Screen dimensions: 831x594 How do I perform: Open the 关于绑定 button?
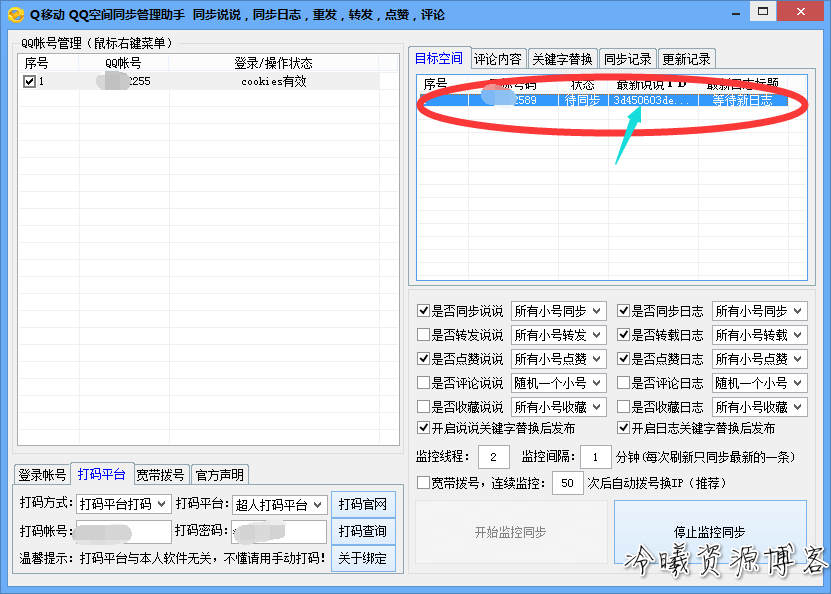[x=363, y=558]
